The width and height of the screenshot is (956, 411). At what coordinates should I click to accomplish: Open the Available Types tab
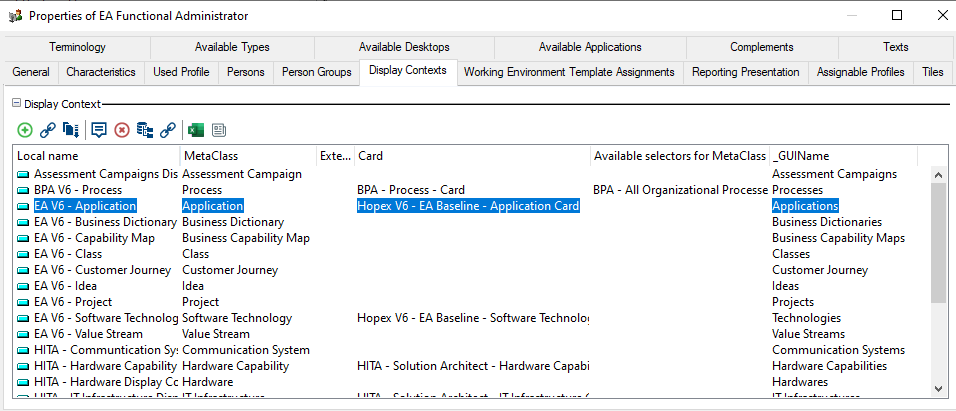pyautogui.click(x=232, y=47)
